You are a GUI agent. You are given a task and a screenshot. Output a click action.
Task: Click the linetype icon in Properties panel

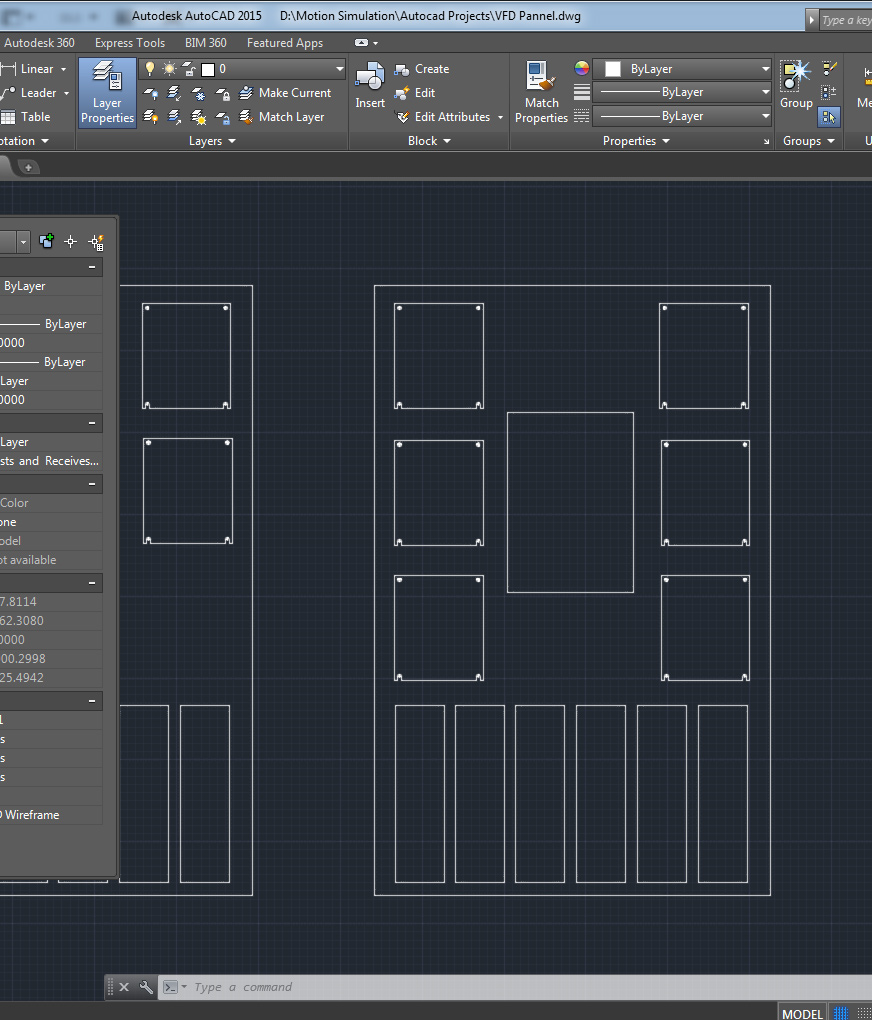tap(582, 116)
